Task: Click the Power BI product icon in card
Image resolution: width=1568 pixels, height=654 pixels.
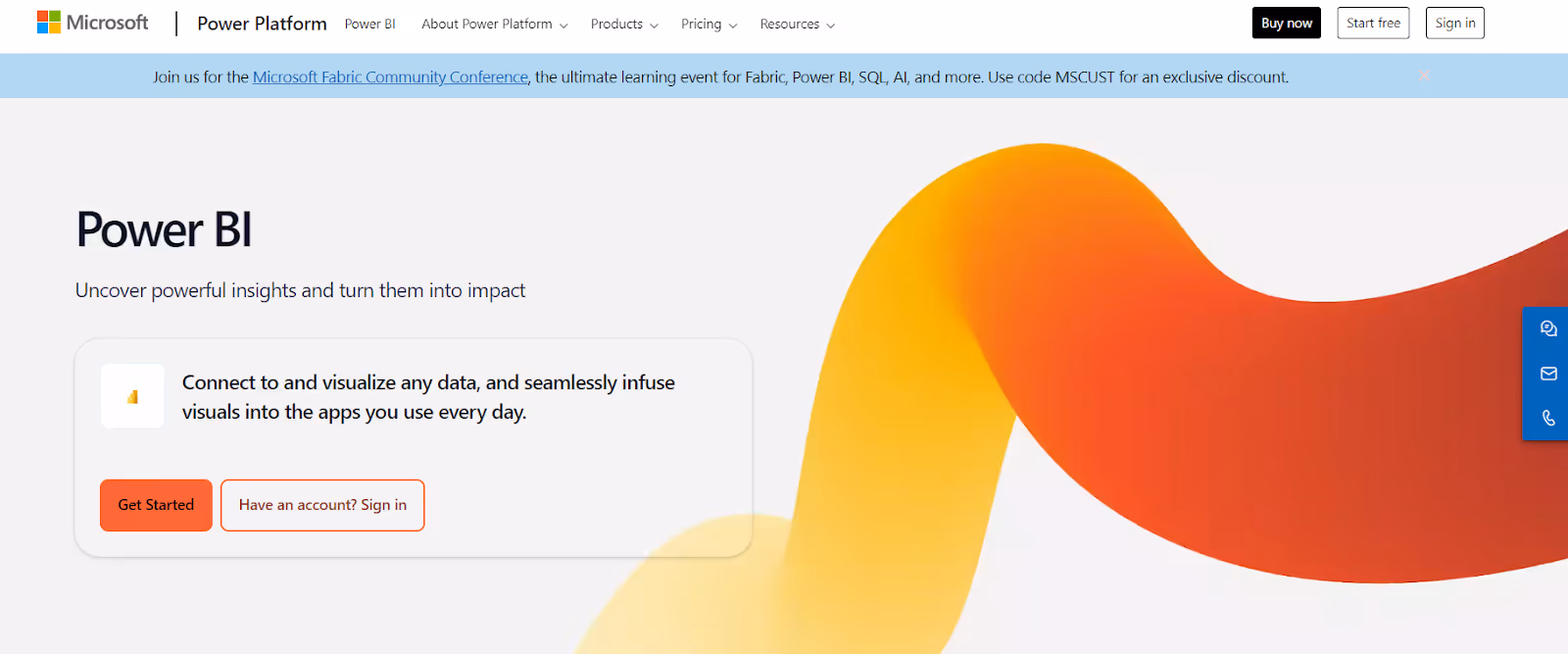Action: tap(132, 396)
